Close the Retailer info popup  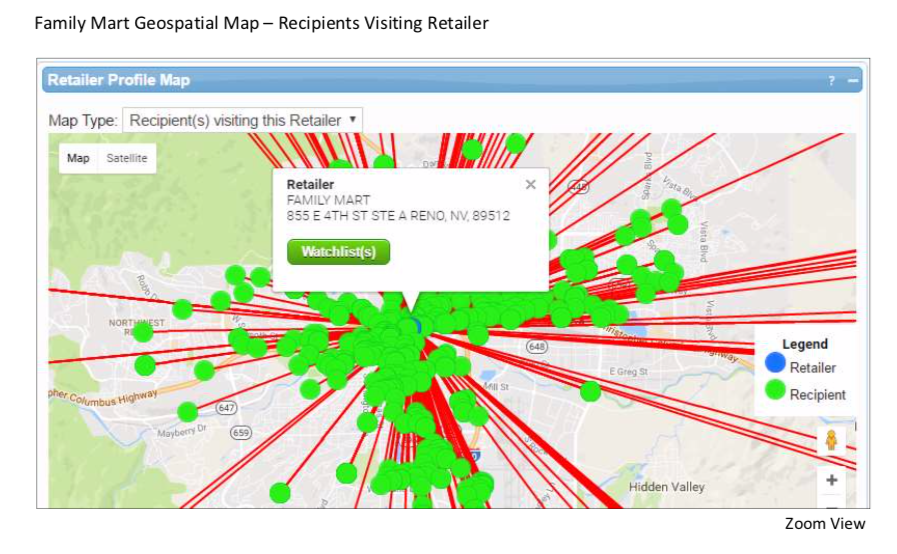coord(531,184)
